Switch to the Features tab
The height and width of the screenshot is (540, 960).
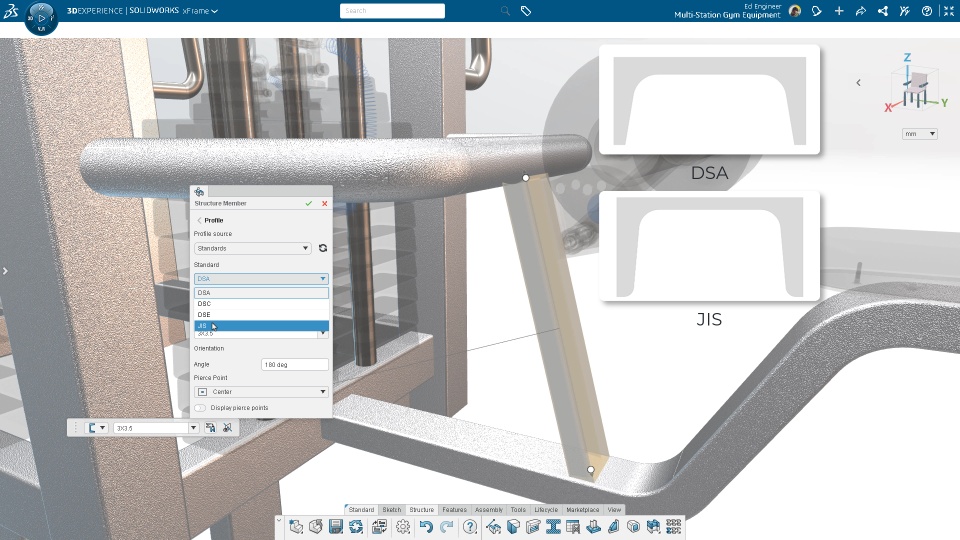coord(454,509)
